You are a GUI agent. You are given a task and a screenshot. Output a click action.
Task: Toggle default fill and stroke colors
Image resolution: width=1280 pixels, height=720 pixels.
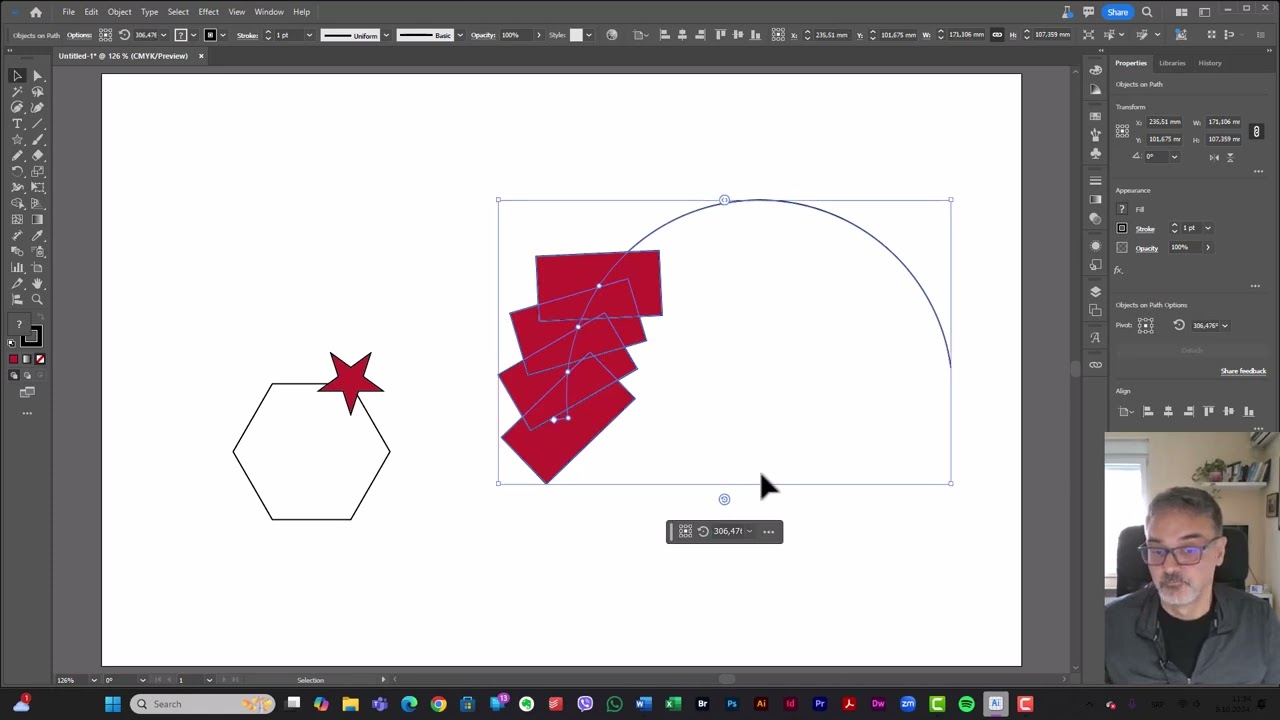[12, 343]
